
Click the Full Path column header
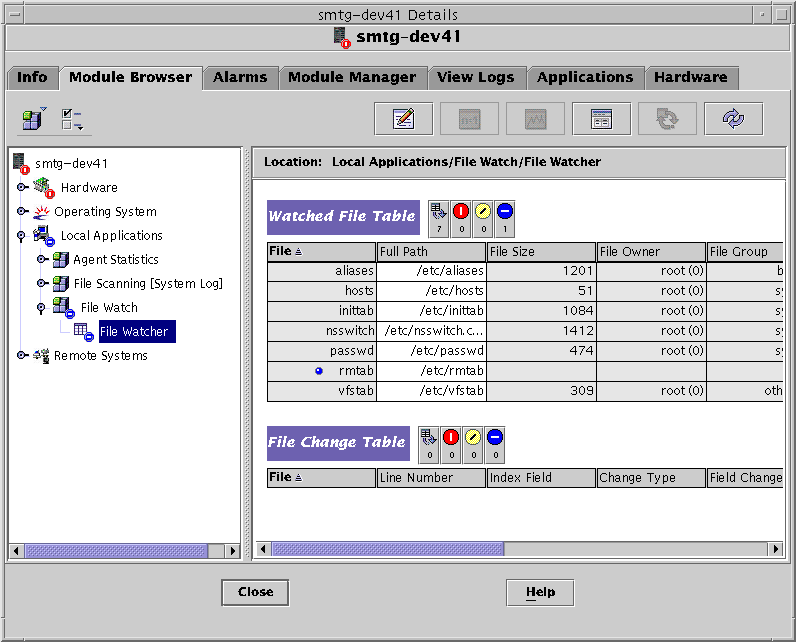pyautogui.click(x=432, y=252)
